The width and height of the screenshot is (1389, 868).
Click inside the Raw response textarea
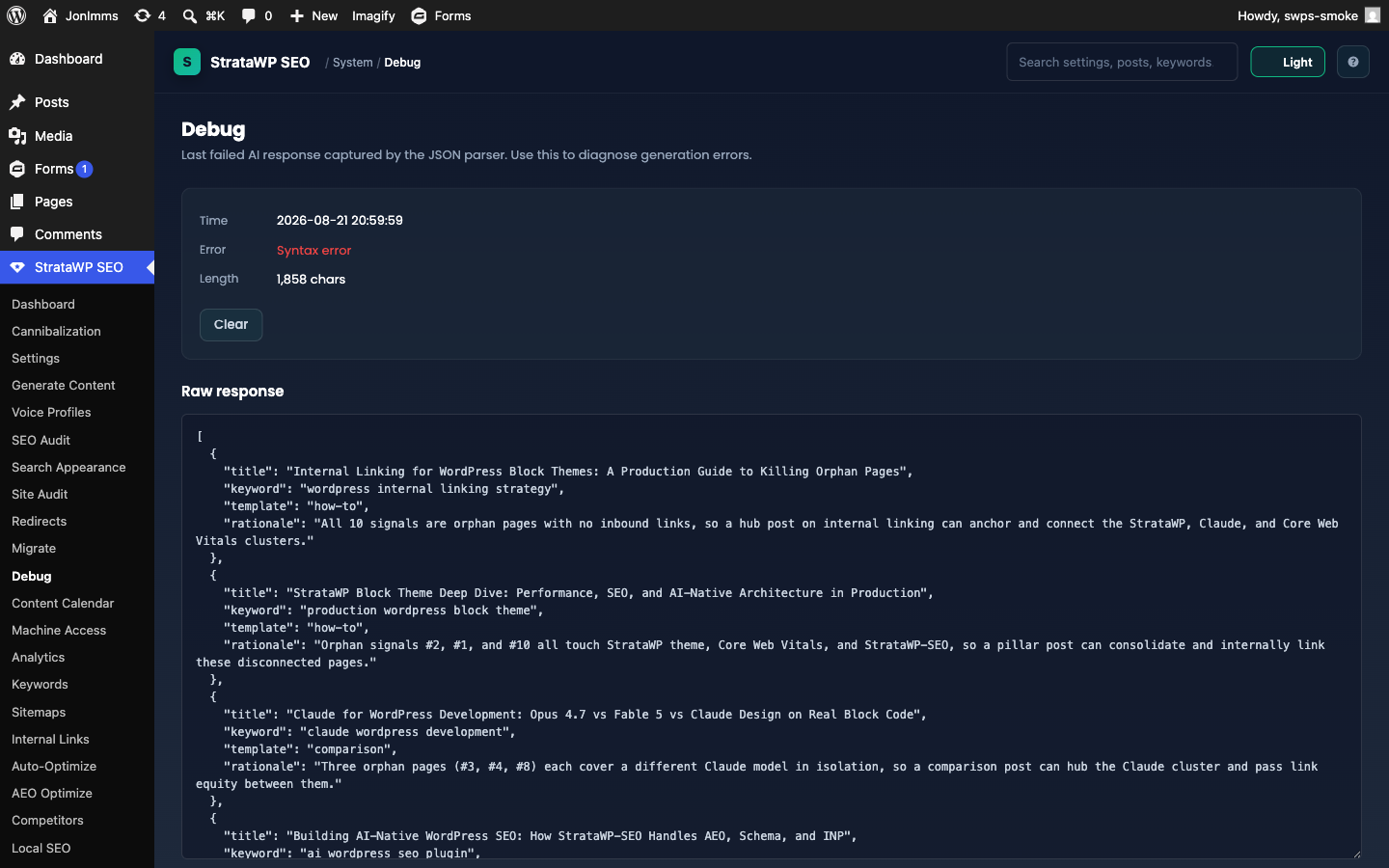click(772, 637)
